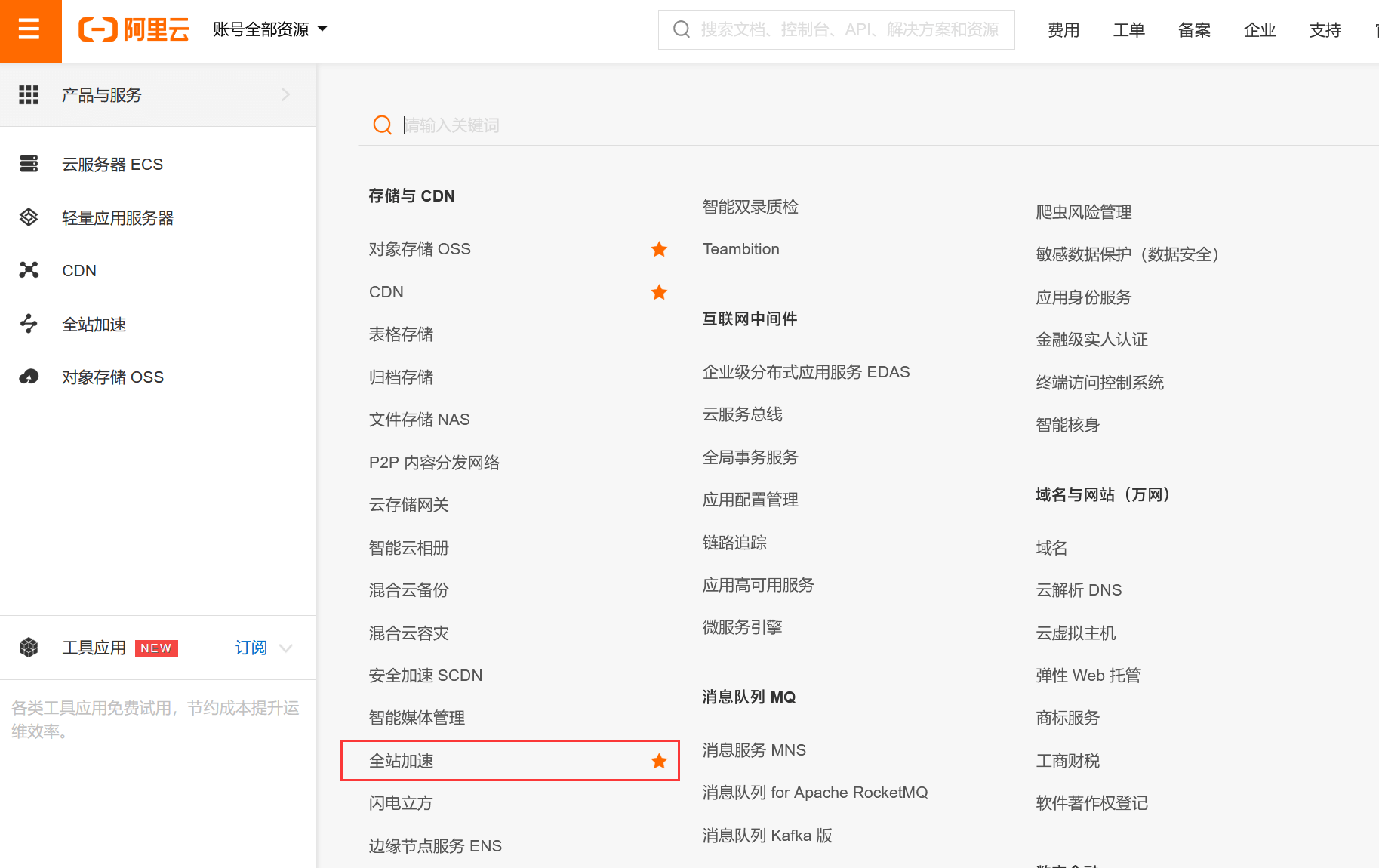1379x868 pixels.
Task: Click the 轻量应用服务器 sidebar icon
Action: pos(29,217)
